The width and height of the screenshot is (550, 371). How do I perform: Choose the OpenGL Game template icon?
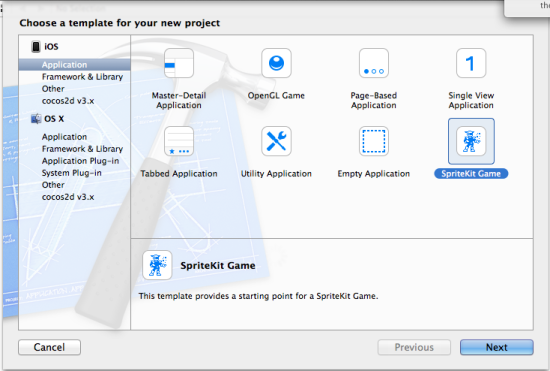click(x=276, y=63)
